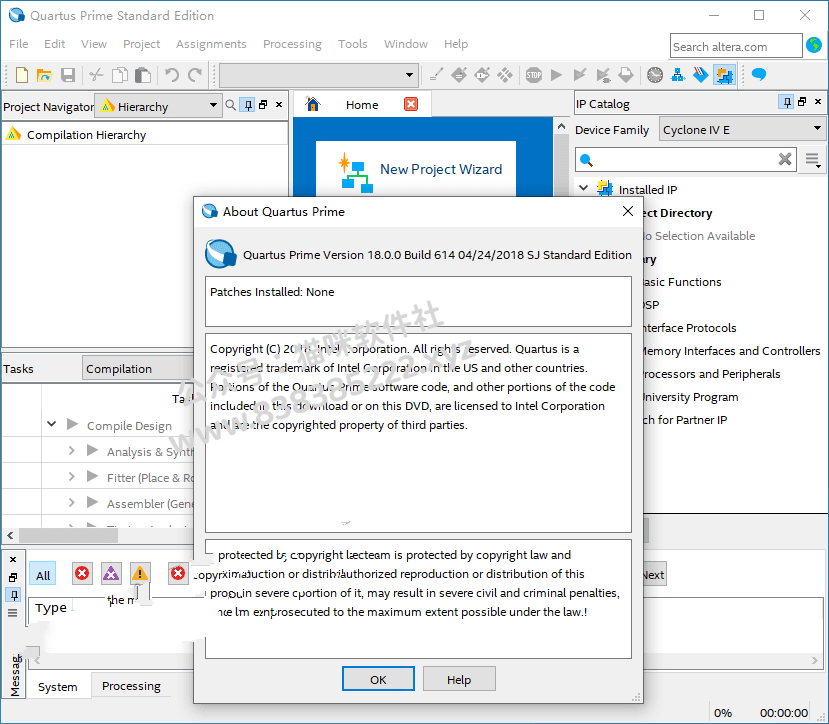Click the Paste clipboard icon
This screenshot has width=829, height=724.
(143, 75)
